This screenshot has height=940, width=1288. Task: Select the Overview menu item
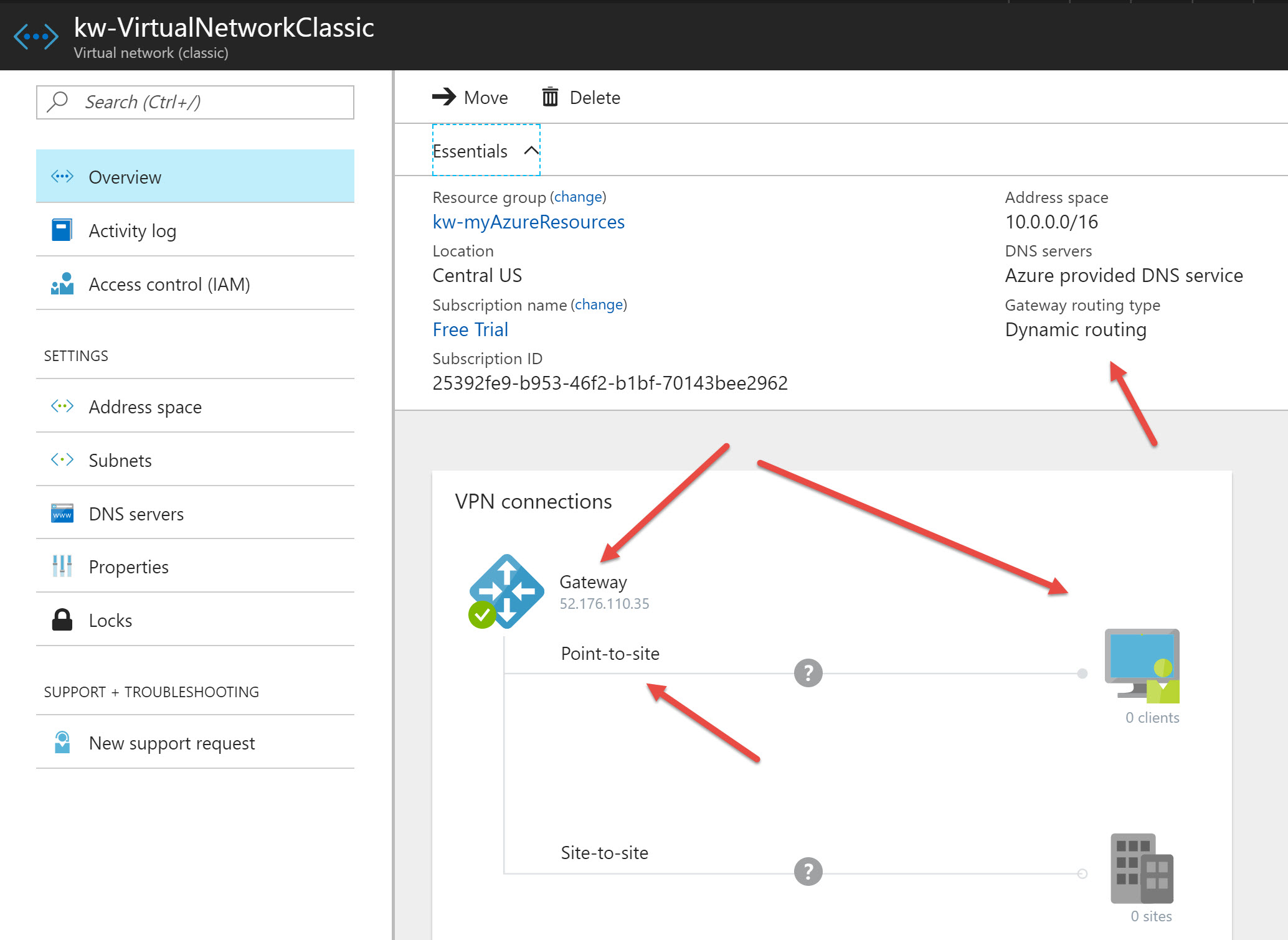pyautogui.click(x=195, y=177)
